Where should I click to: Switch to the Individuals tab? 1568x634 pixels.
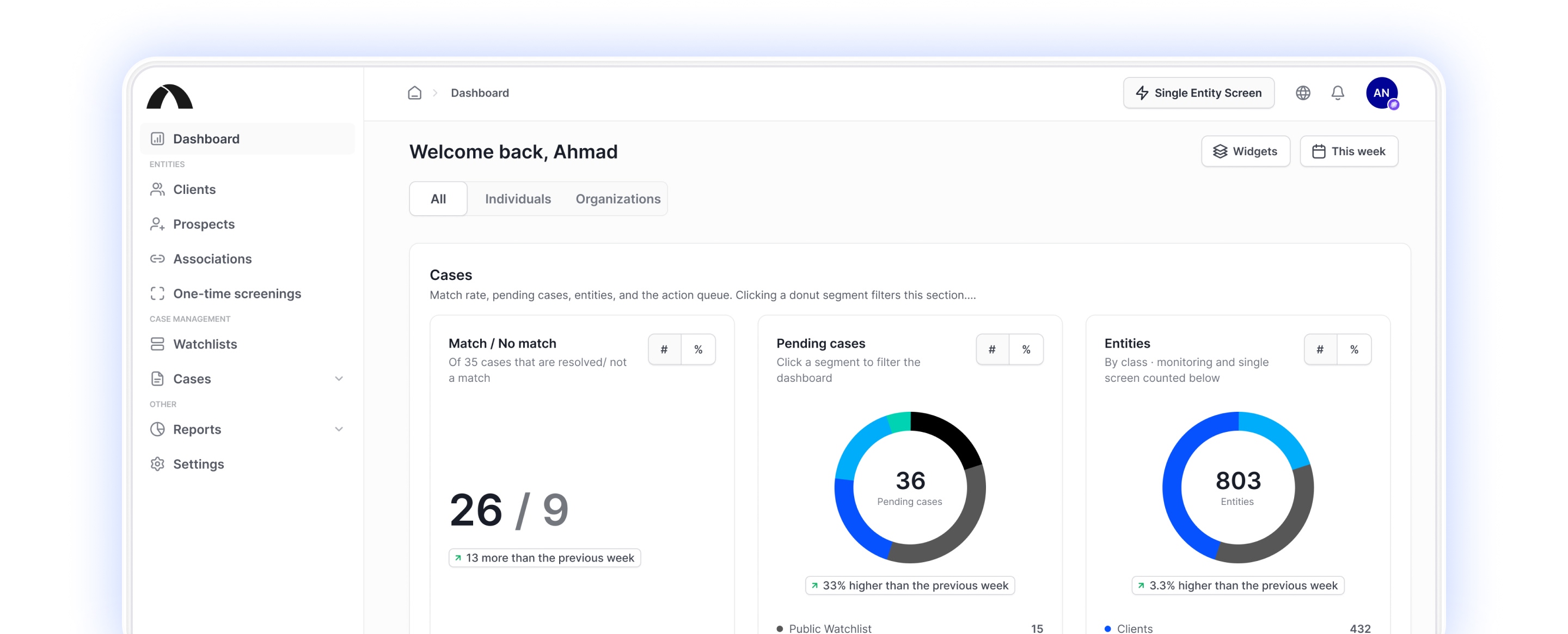point(518,199)
